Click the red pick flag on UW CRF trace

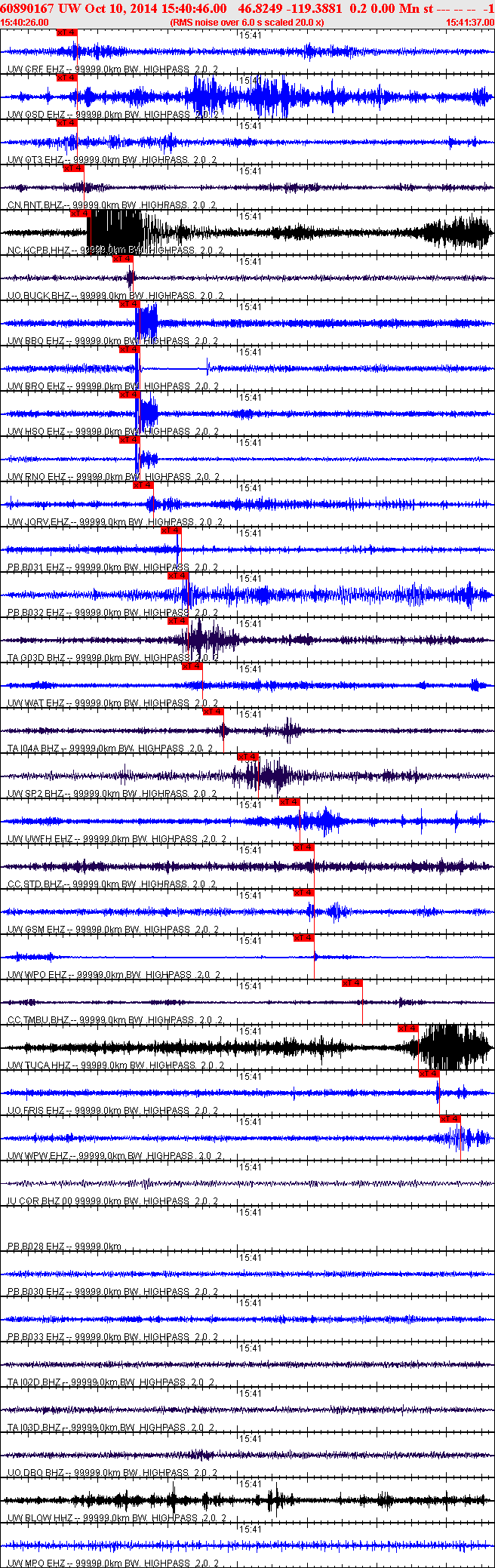tap(67, 32)
